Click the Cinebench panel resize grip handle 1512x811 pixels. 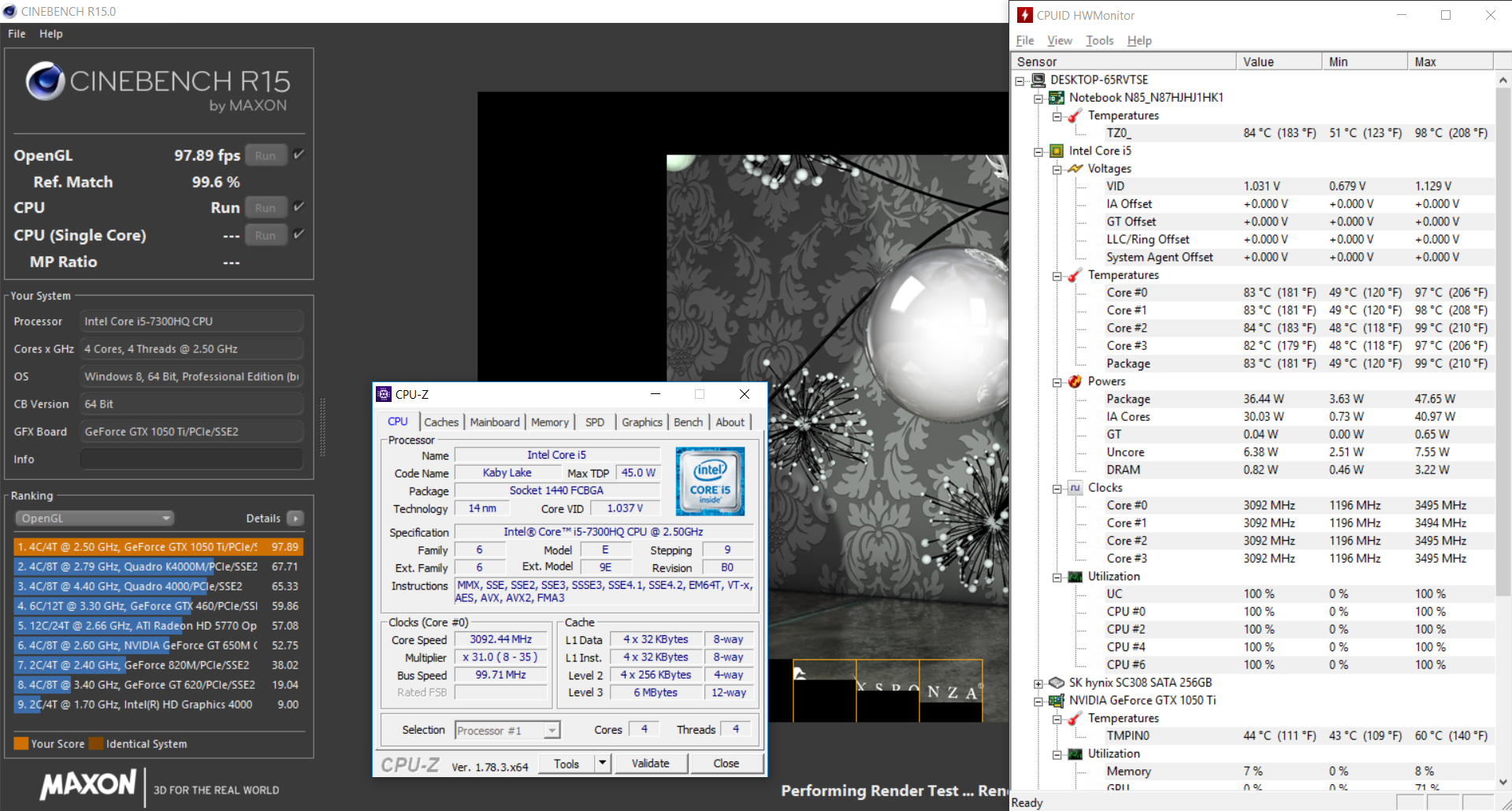click(x=321, y=426)
